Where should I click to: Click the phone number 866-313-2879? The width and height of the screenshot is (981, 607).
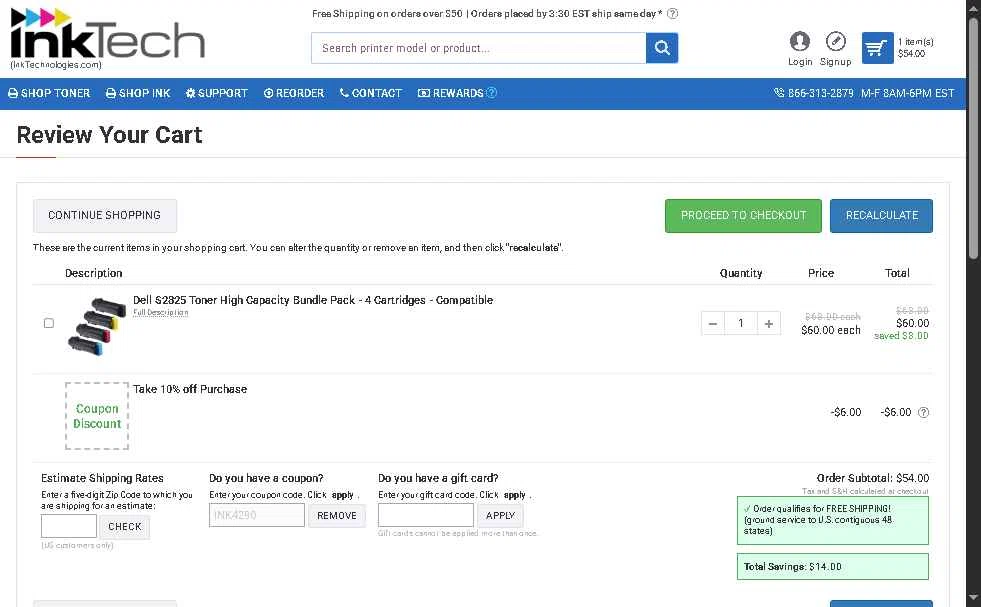coord(820,93)
